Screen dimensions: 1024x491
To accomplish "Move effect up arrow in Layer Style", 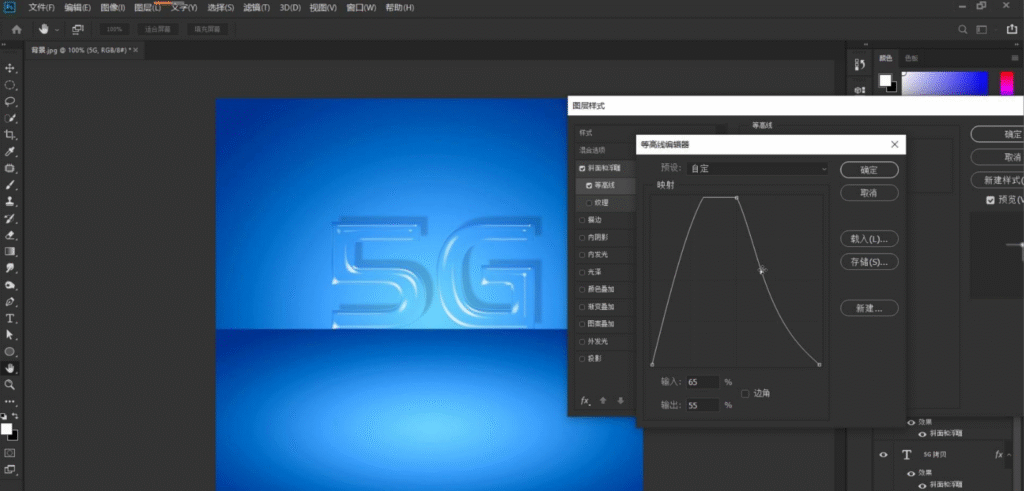I will [603, 401].
